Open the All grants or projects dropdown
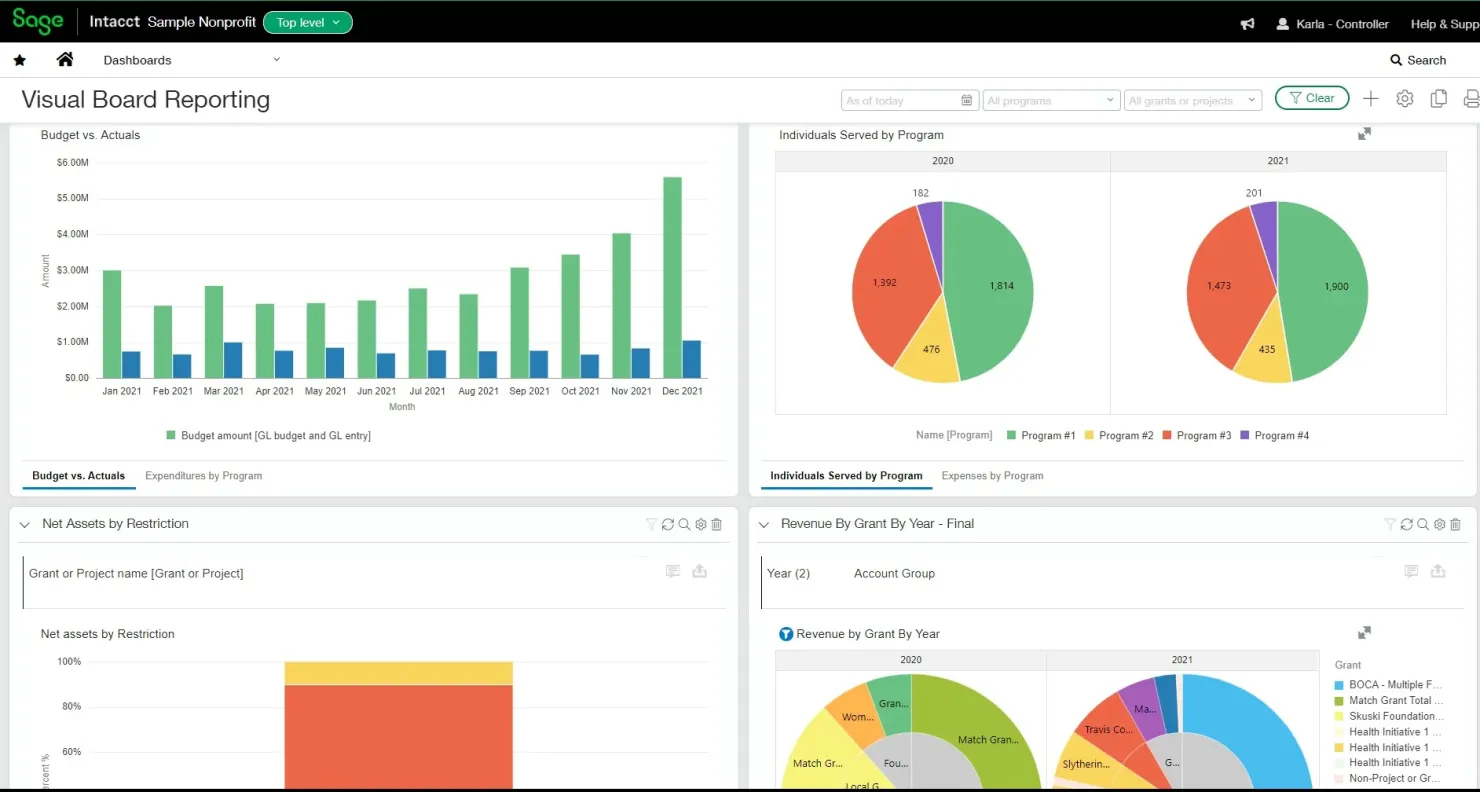 [1192, 100]
